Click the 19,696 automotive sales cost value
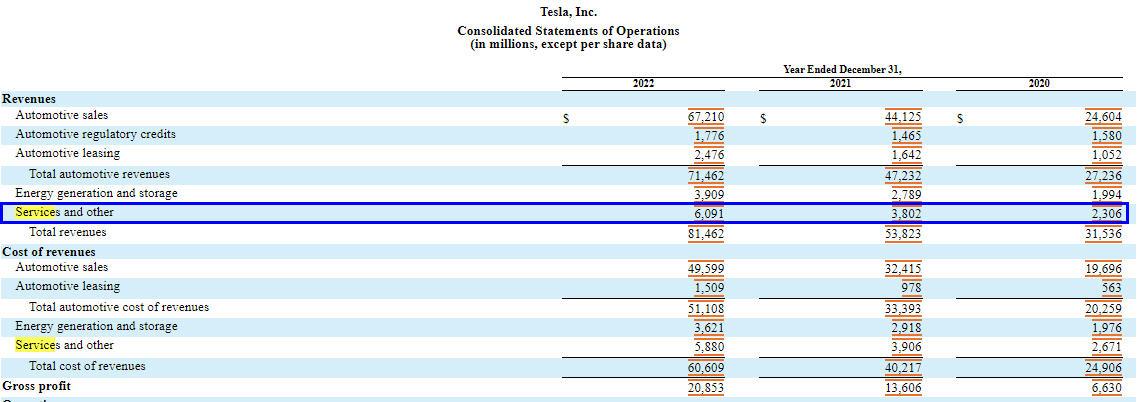The image size is (1143, 402). [x=1103, y=268]
